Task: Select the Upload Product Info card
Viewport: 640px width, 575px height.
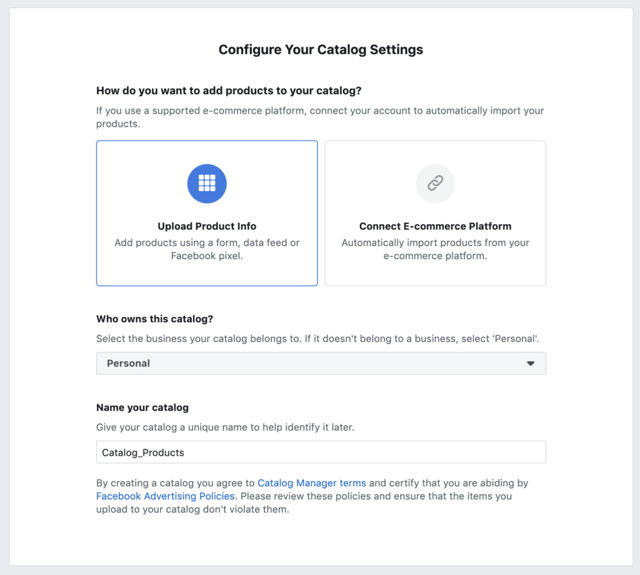Action: 207,213
